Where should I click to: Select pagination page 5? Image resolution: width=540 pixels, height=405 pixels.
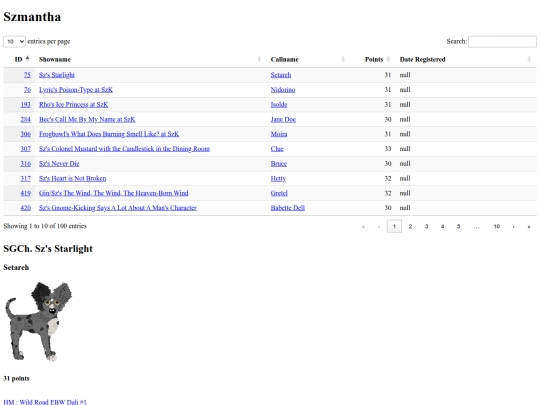tap(458, 227)
